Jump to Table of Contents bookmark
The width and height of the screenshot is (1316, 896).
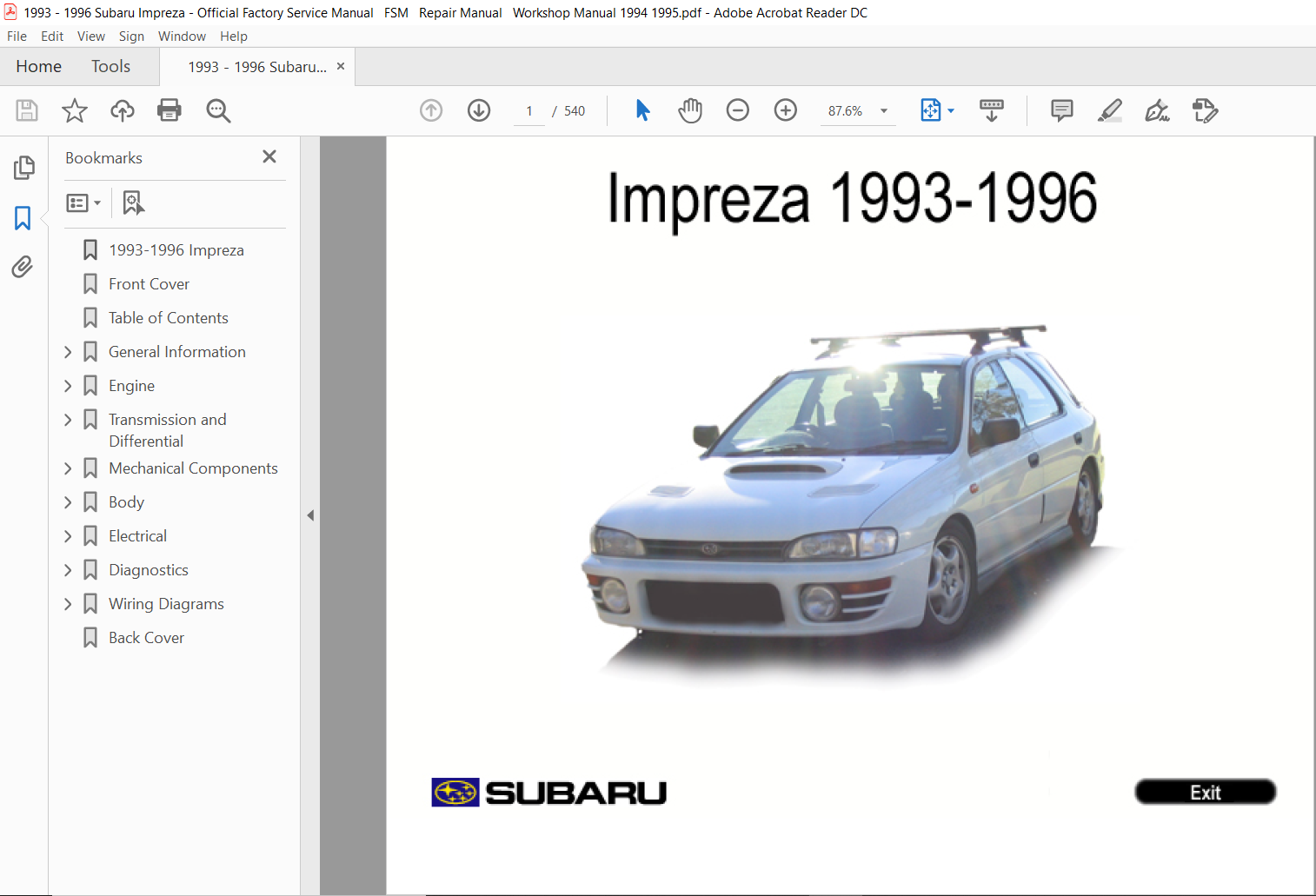[x=169, y=318]
